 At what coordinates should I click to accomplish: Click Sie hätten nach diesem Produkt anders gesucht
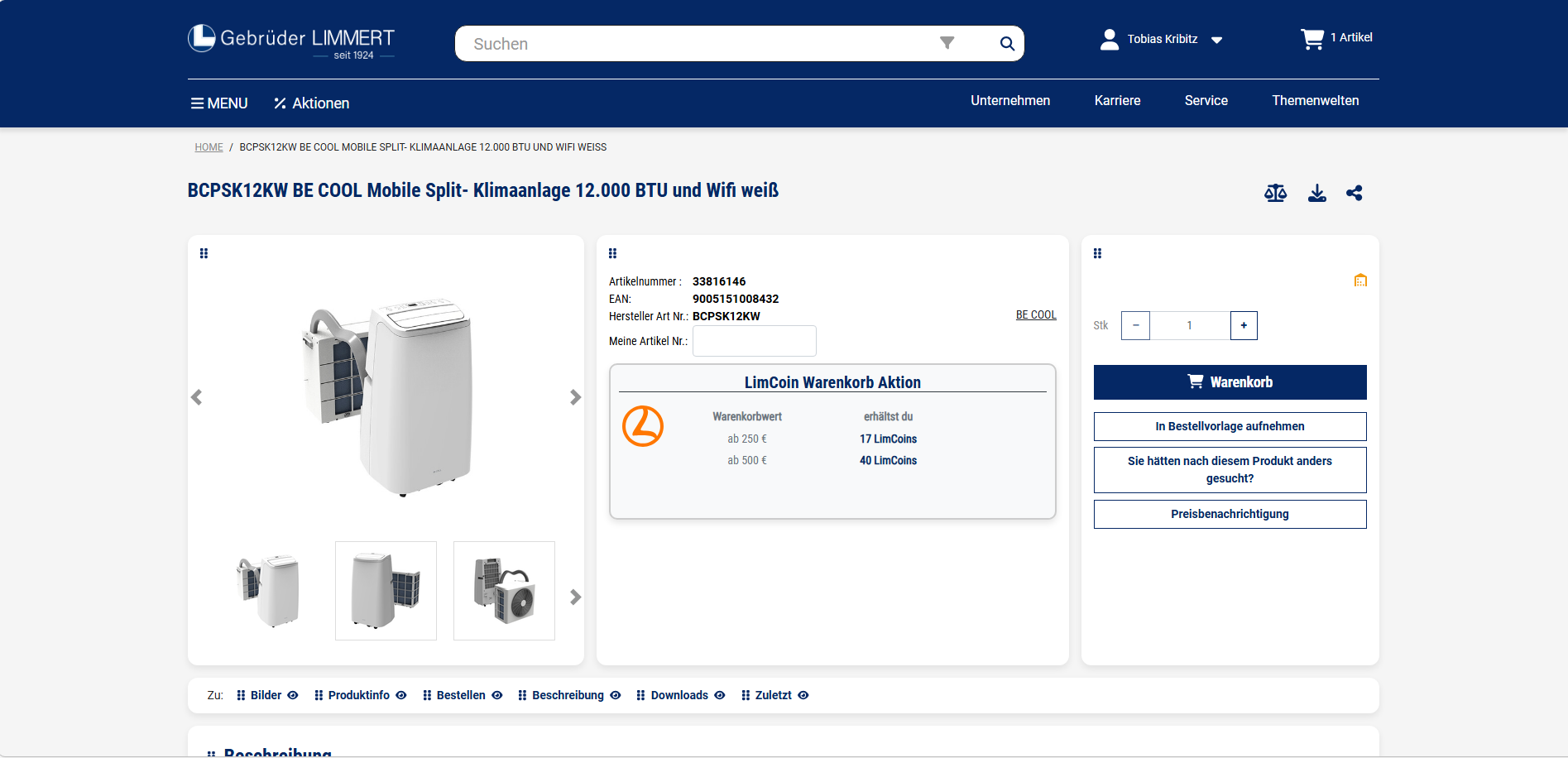coord(1230,470)
